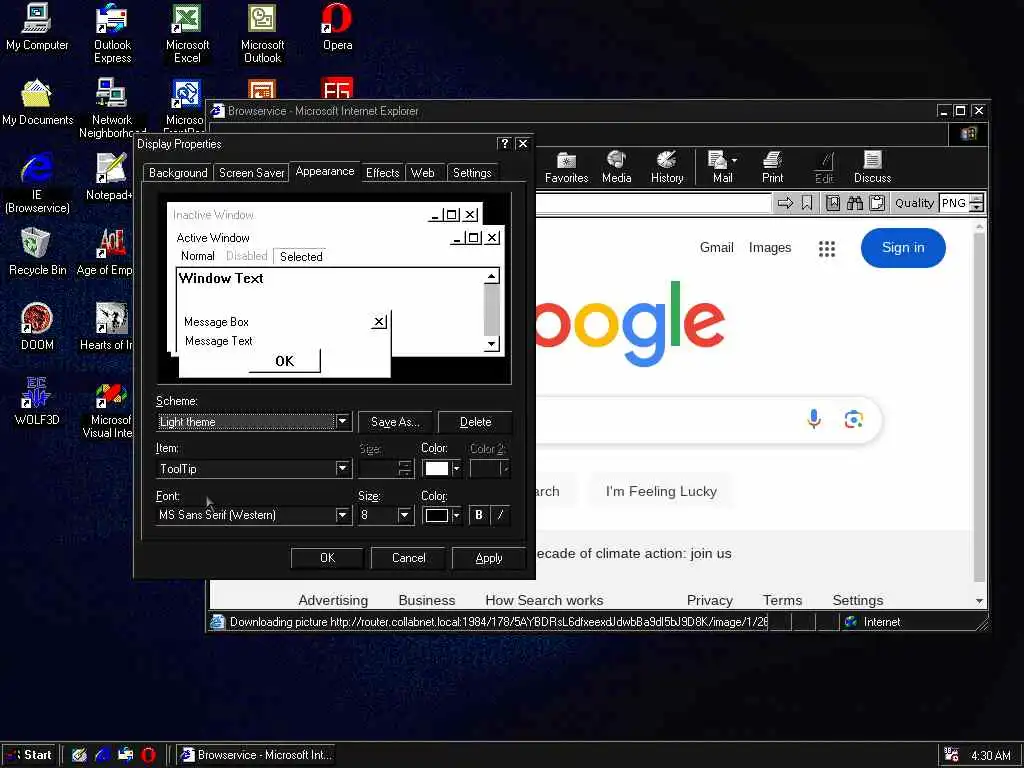Click the I'm Feeling Lucky button

[661, 491]
